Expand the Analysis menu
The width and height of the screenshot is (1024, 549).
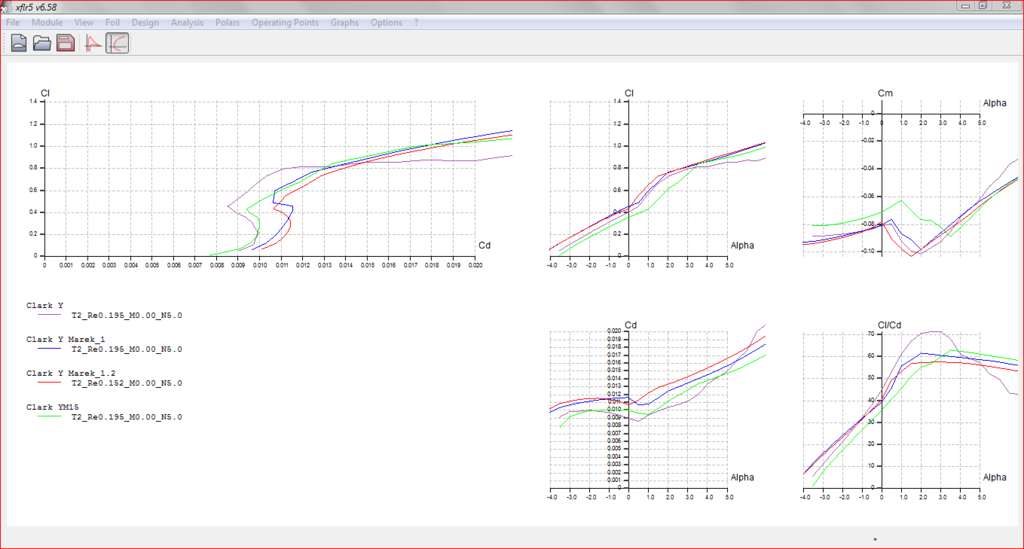tap(187, 22)
